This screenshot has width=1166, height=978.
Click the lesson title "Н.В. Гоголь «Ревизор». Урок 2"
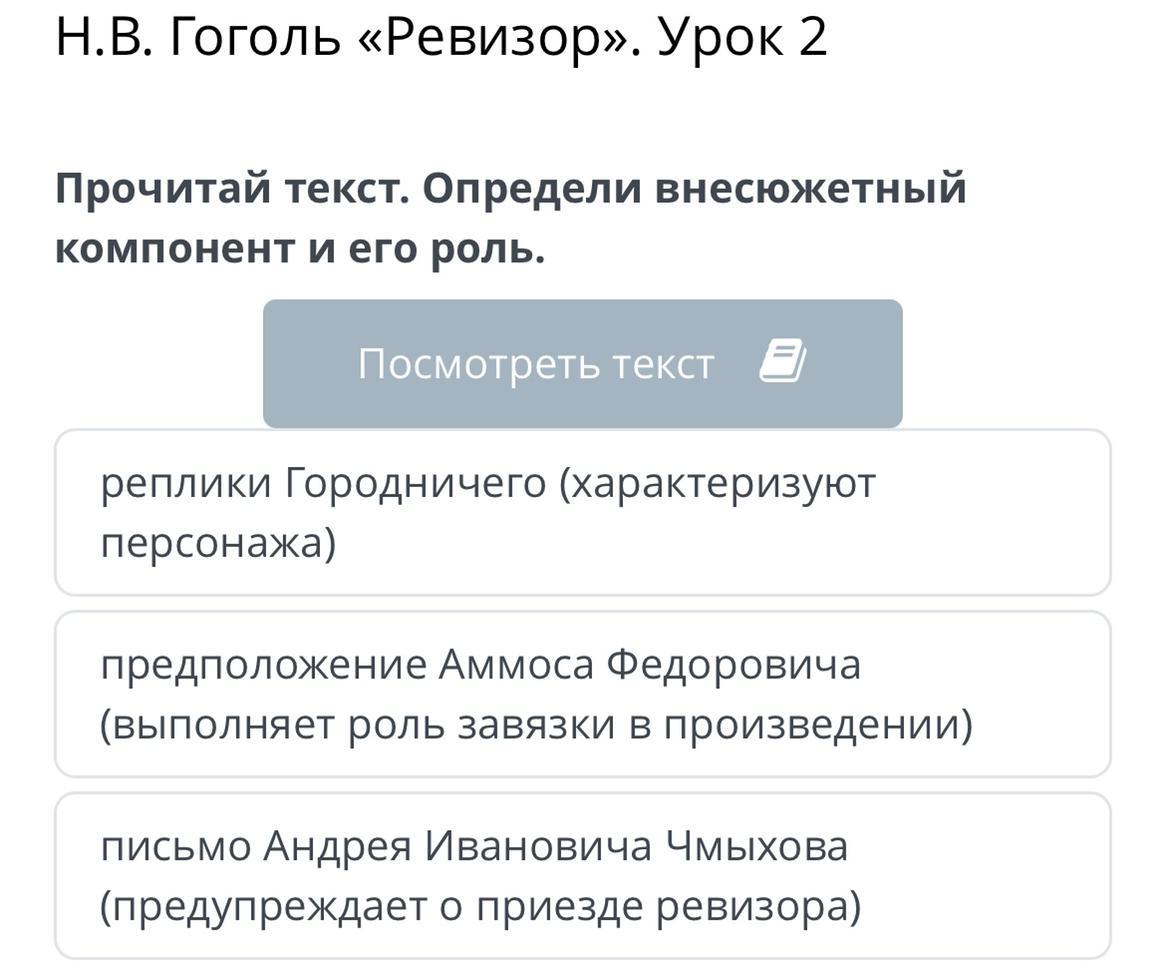441,38
